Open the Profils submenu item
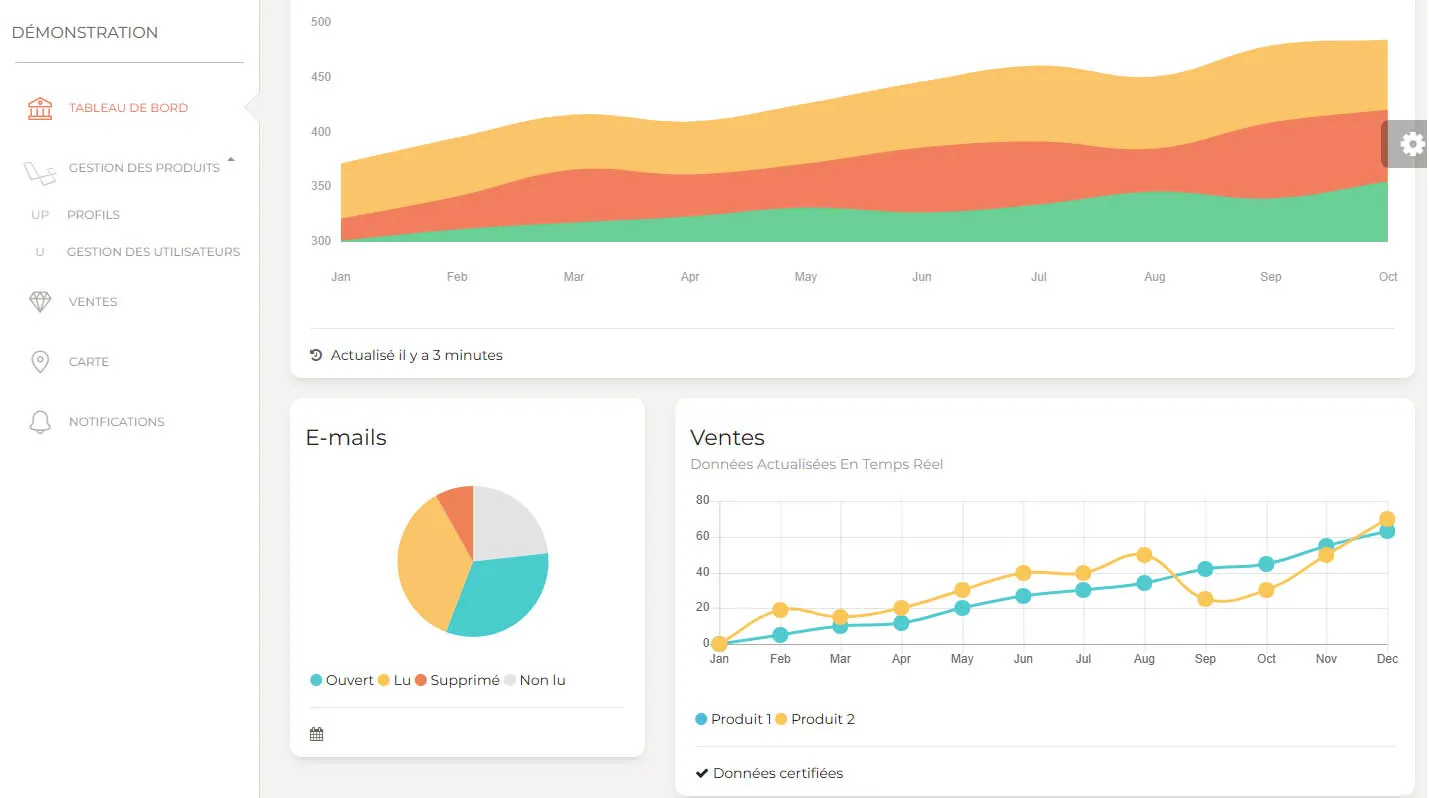The width and height of the screenshot is (1429, 798). (93, 215)
